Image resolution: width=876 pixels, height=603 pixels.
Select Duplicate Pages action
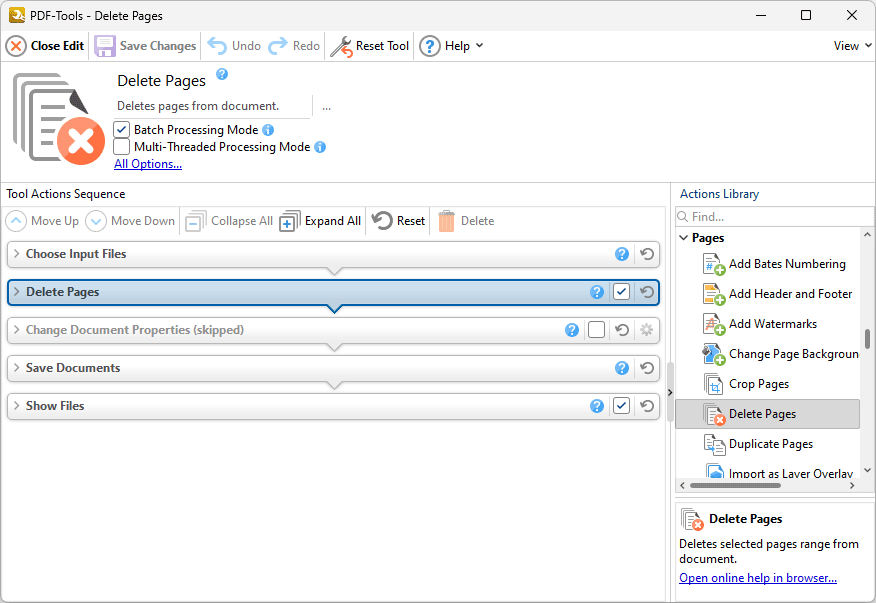pos(759,444)
